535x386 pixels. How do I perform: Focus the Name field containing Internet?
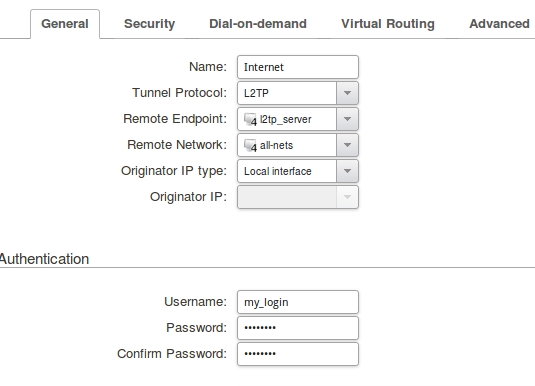(x=298, y=67)
